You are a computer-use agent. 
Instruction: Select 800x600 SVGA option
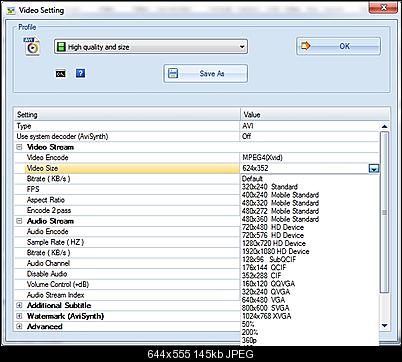pyautogui.click(x=266, y=308)
